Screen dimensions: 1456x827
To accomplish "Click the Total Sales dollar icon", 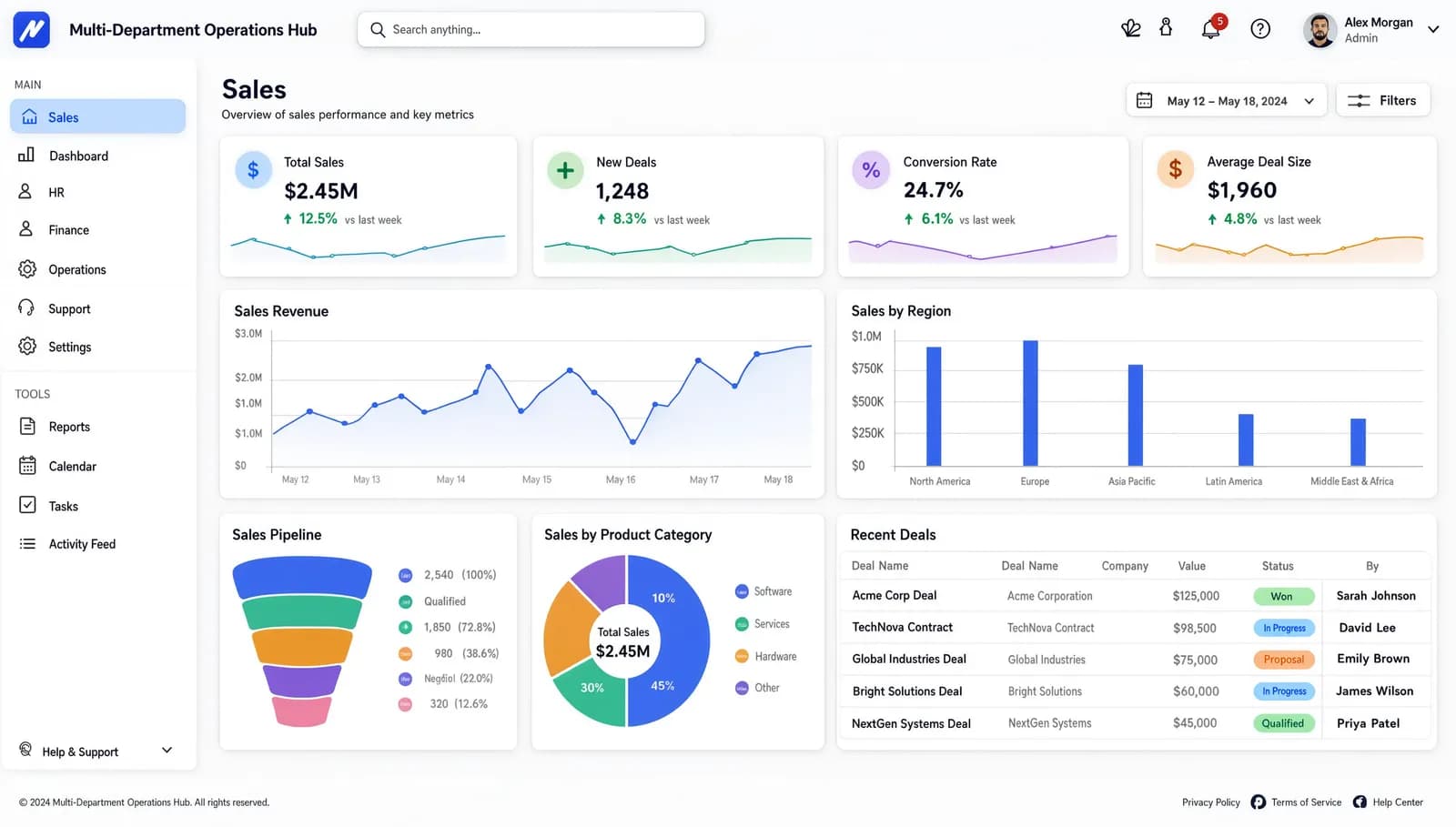I will [253, 170].
